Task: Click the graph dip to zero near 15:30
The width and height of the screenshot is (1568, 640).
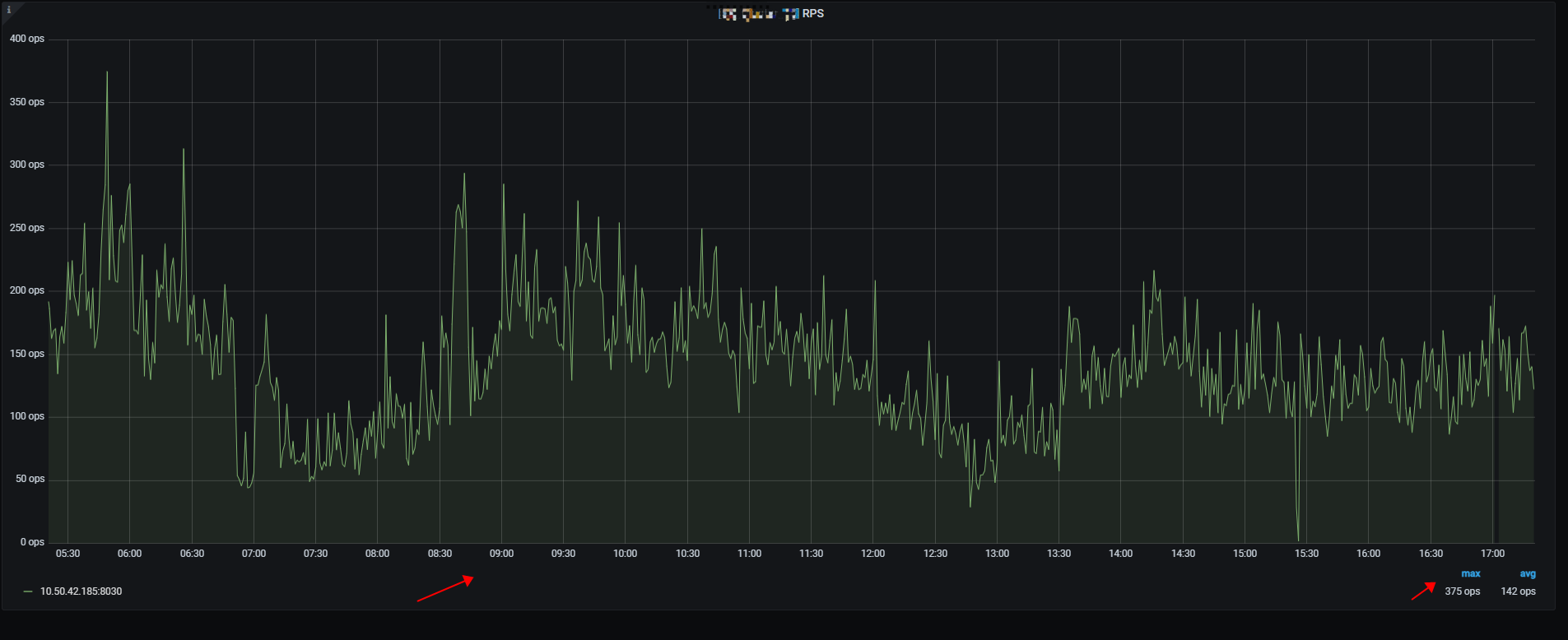Action: pos(1298,539)
